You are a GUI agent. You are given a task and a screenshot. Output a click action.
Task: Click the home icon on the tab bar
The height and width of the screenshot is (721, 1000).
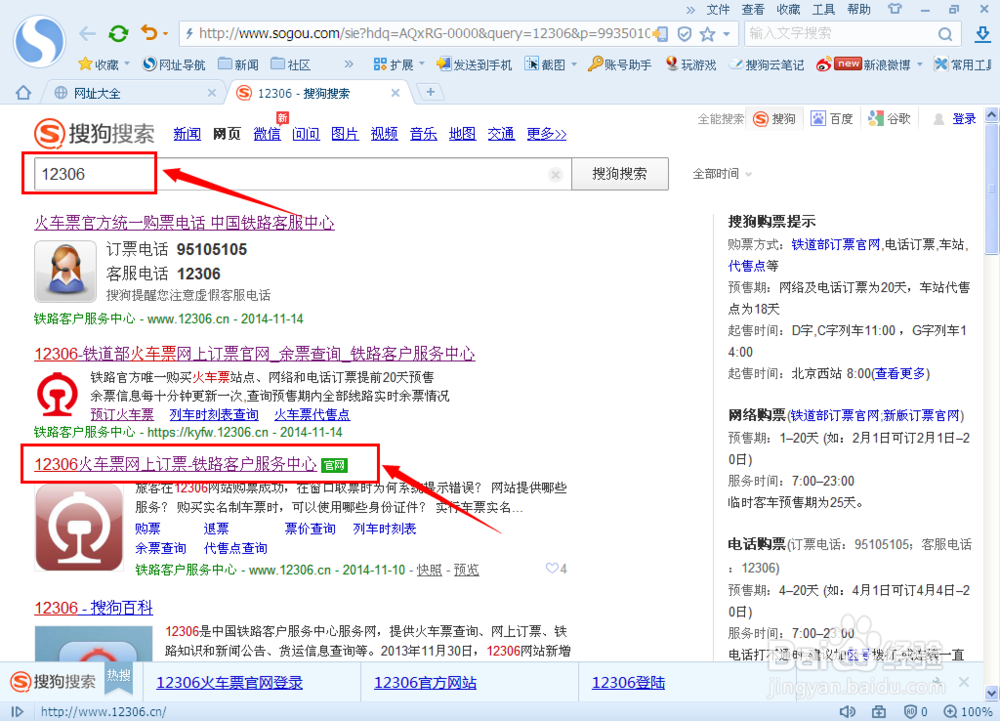point(24,93)
